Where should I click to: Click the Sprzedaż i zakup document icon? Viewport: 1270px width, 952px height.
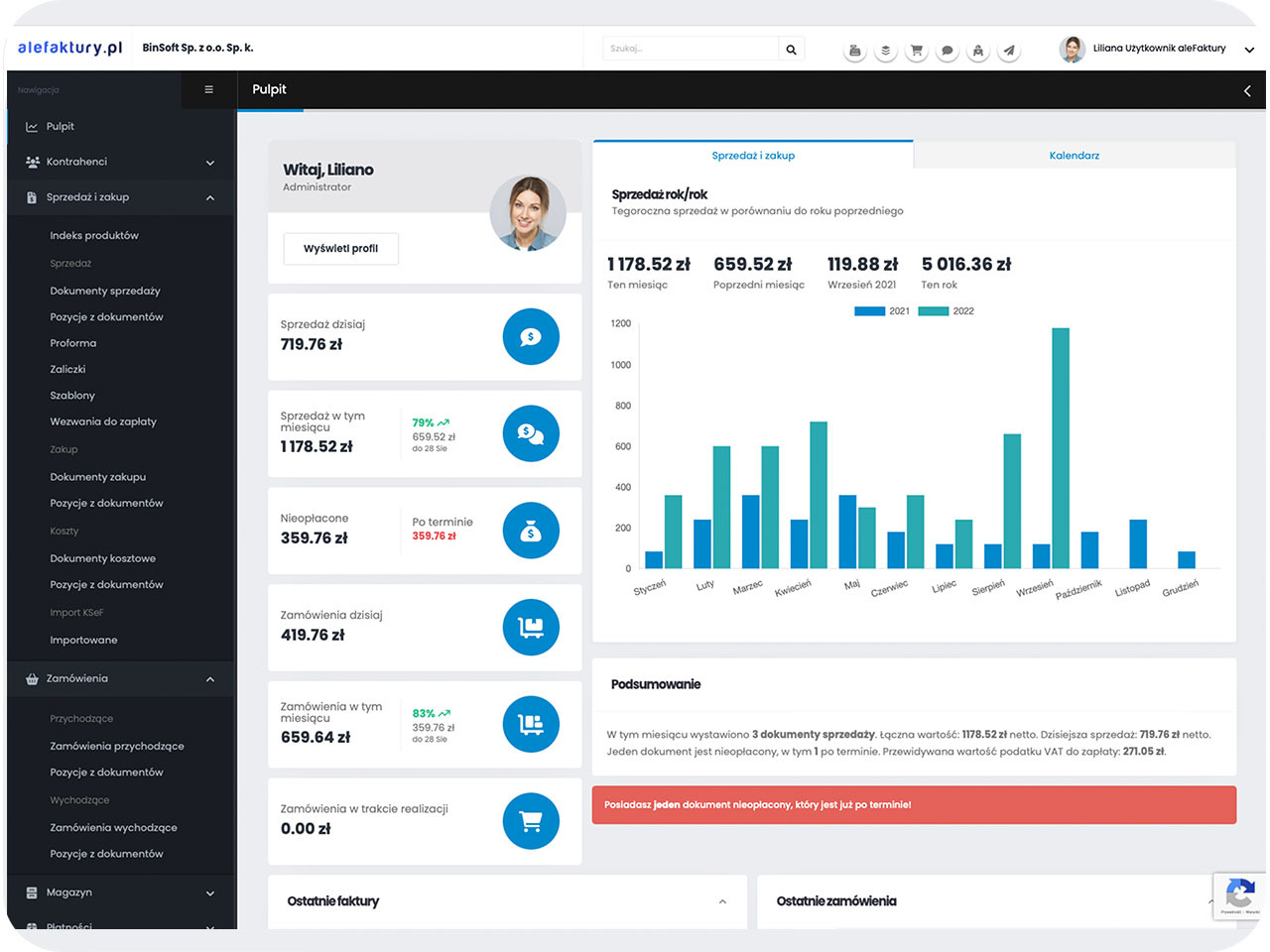32,197
